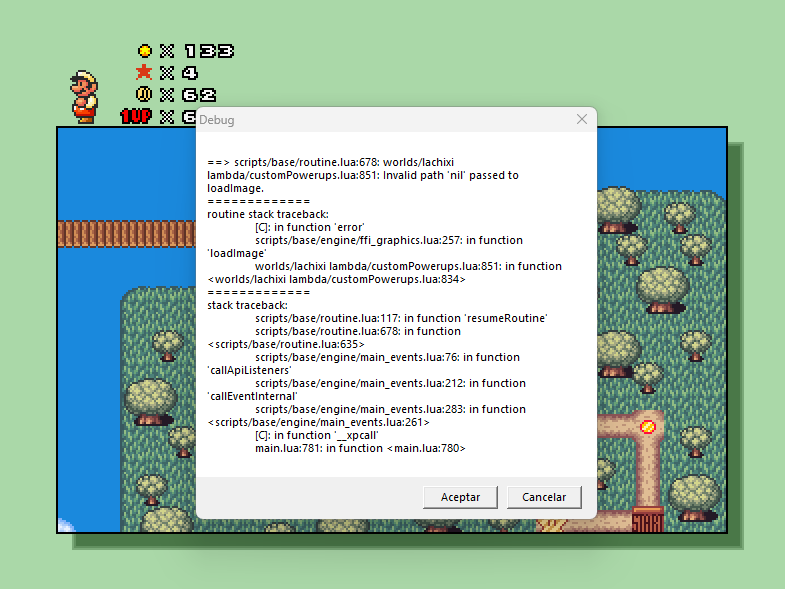Click the "[C]: in function 'error'" line
The height and width of the screenshot is (589, 785).
310,227
